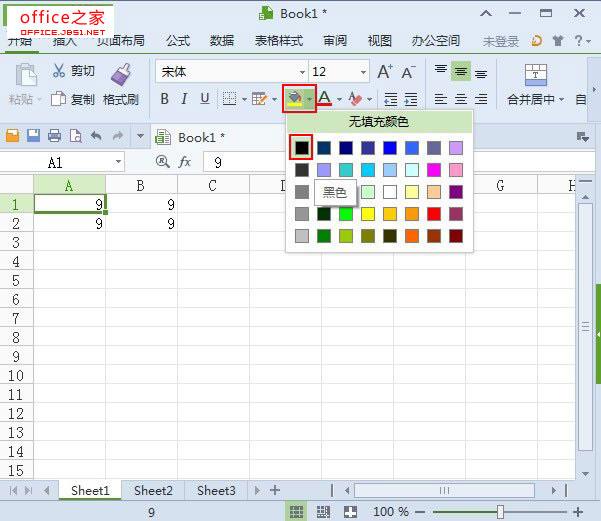Viewport: 601px width, 521px height.
Task: Toggle Underline formatting
Action: click(205, 99)
